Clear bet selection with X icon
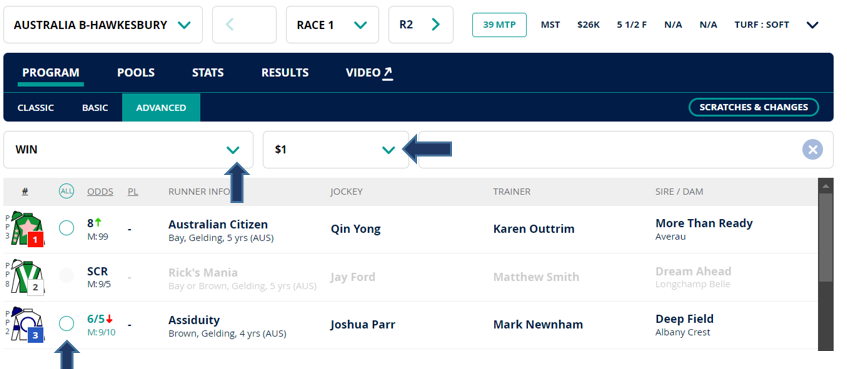Viewport: 847px width, 369px height. click(812, 150)
